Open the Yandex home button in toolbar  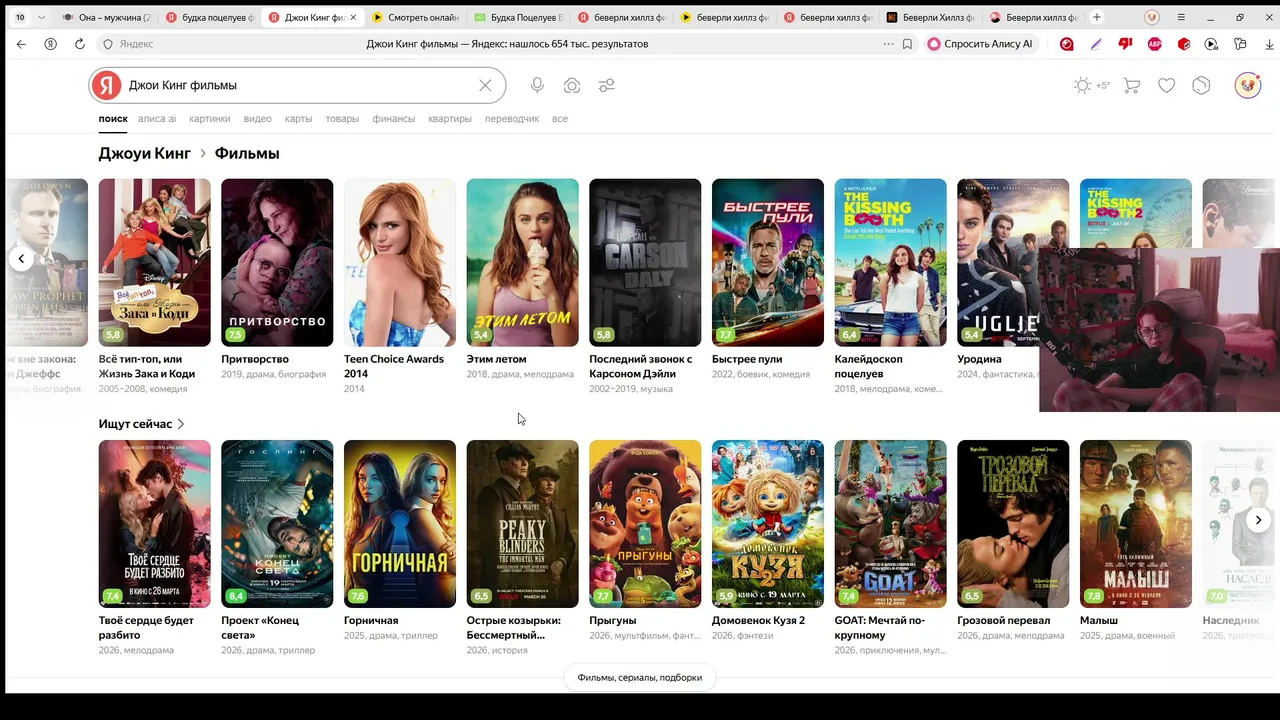(x=50, y=44)
